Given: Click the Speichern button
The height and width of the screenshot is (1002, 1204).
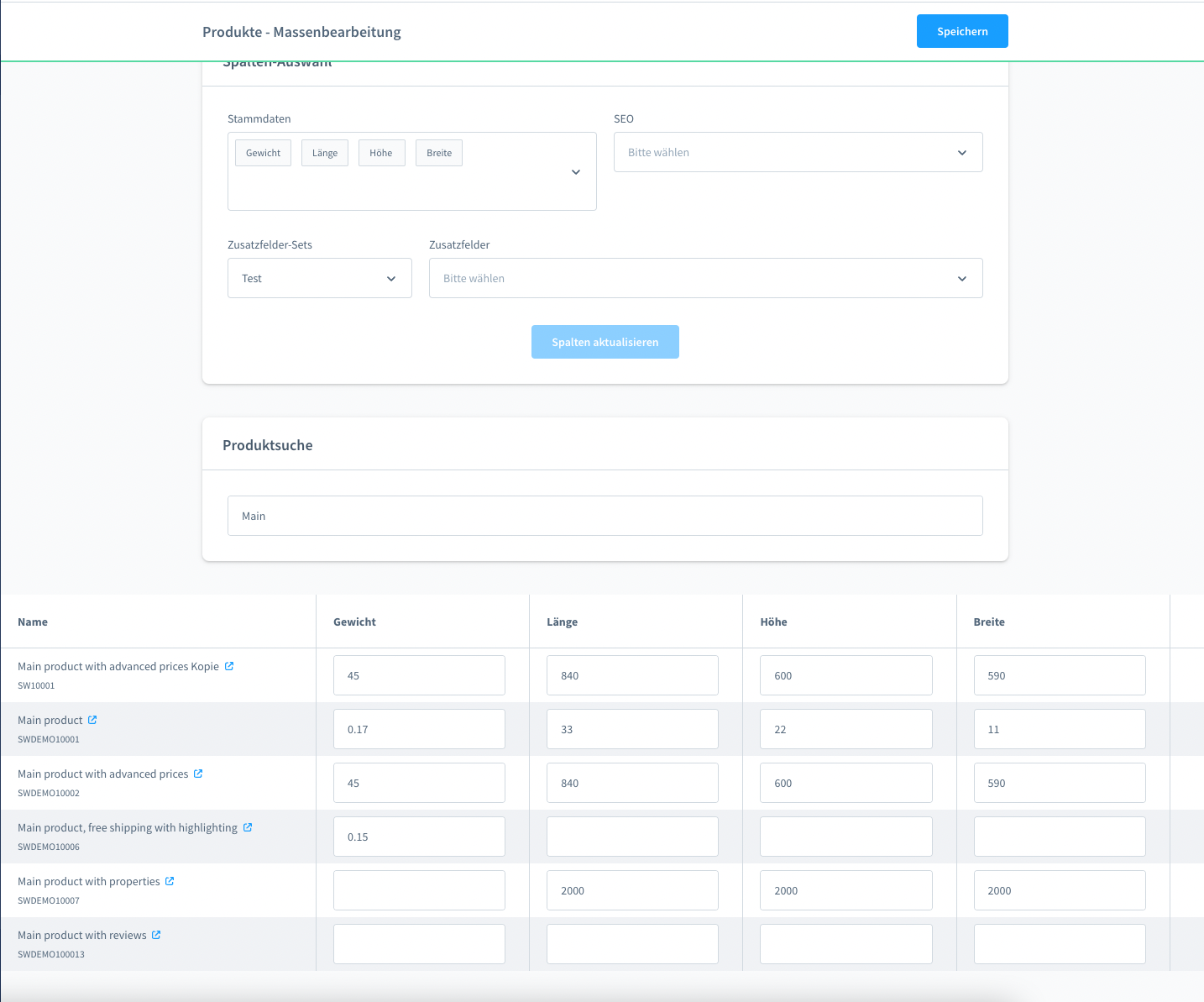Looking at the screenshot, I should (x=962, y=31).
